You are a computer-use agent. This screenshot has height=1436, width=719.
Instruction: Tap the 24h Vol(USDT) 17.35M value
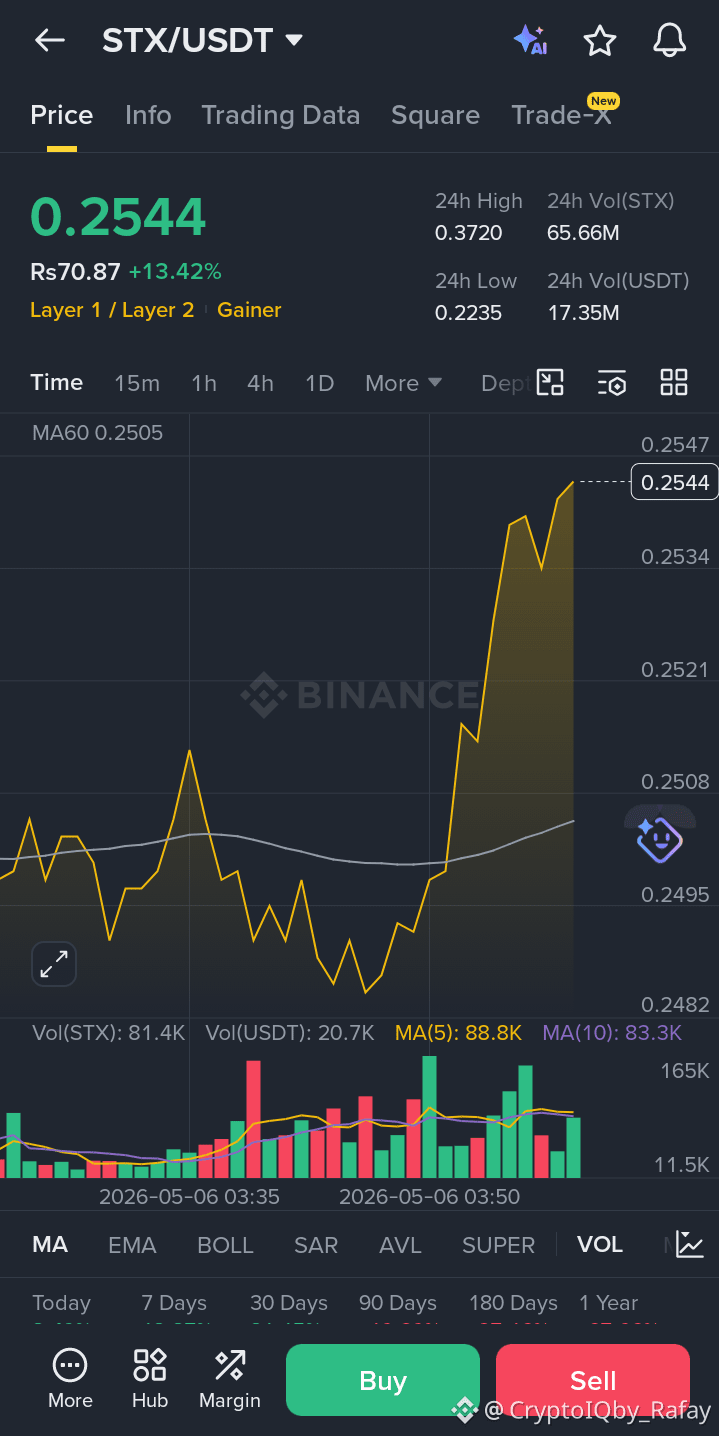pyautogui.click(x=583, y=313)
